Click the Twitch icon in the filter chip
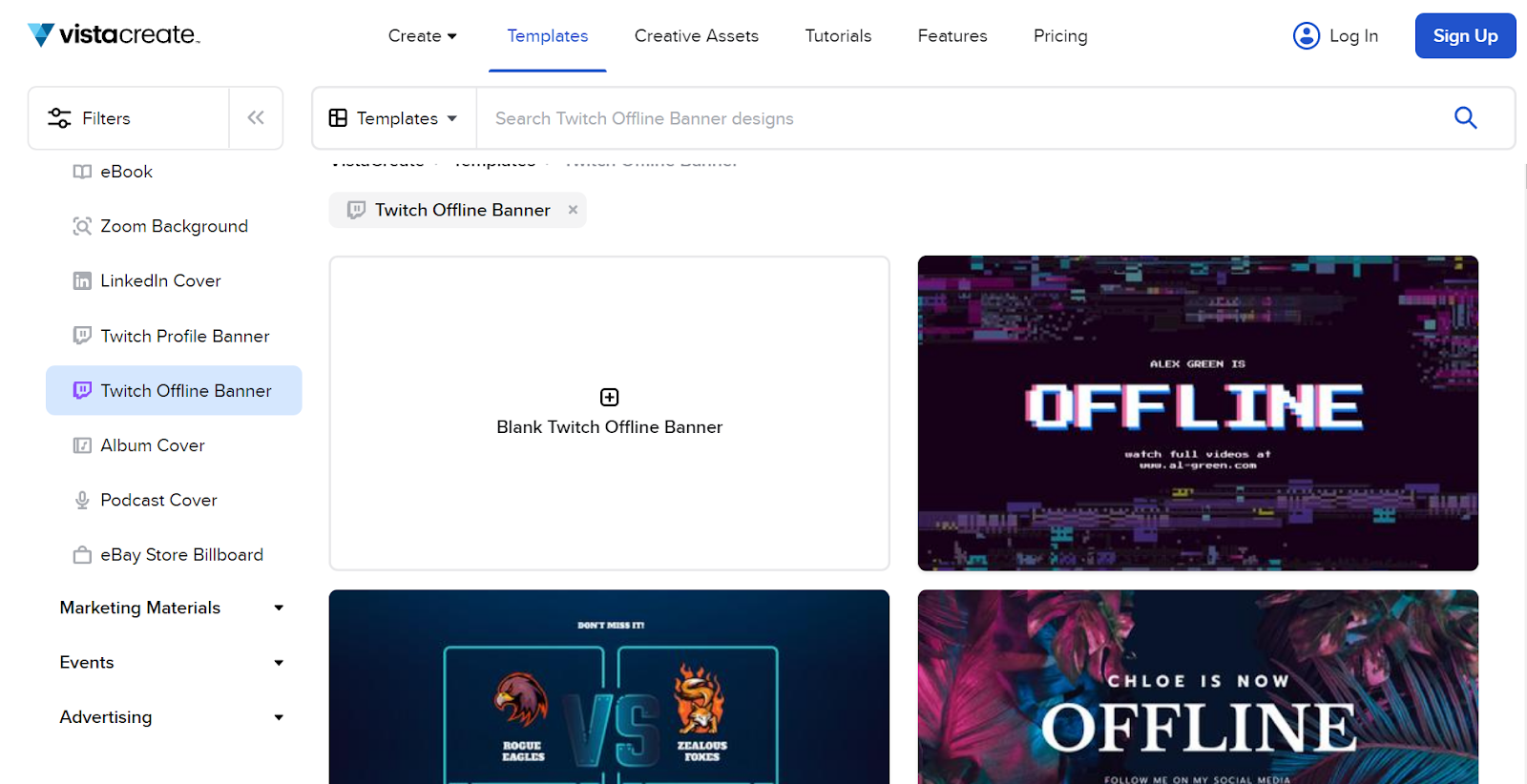The image size is (1527, 784). [356, 210]
